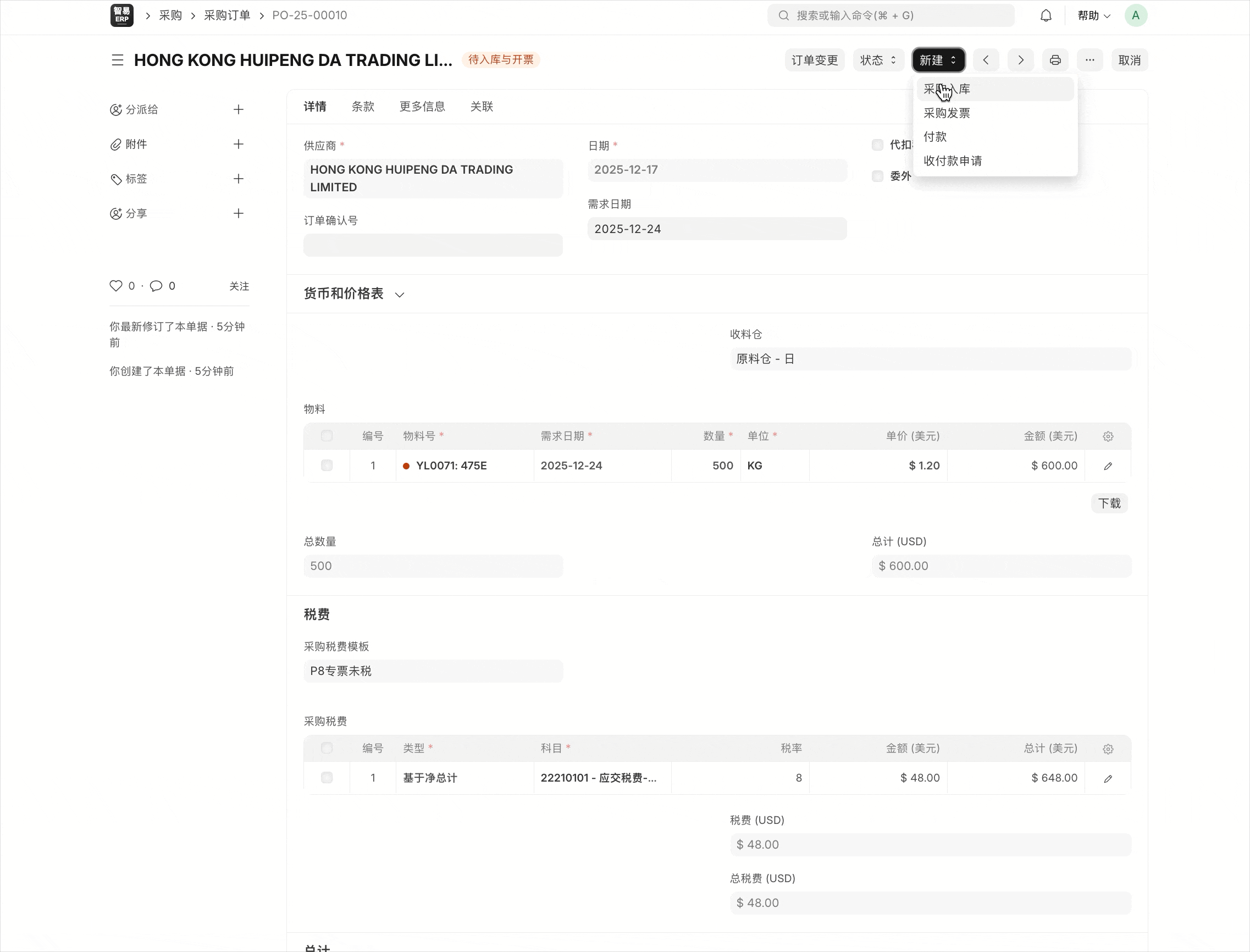Check the 基于净总计 tax row checkbox
The width and height of the screenshot is (1250, 952).
pos(327,777)
